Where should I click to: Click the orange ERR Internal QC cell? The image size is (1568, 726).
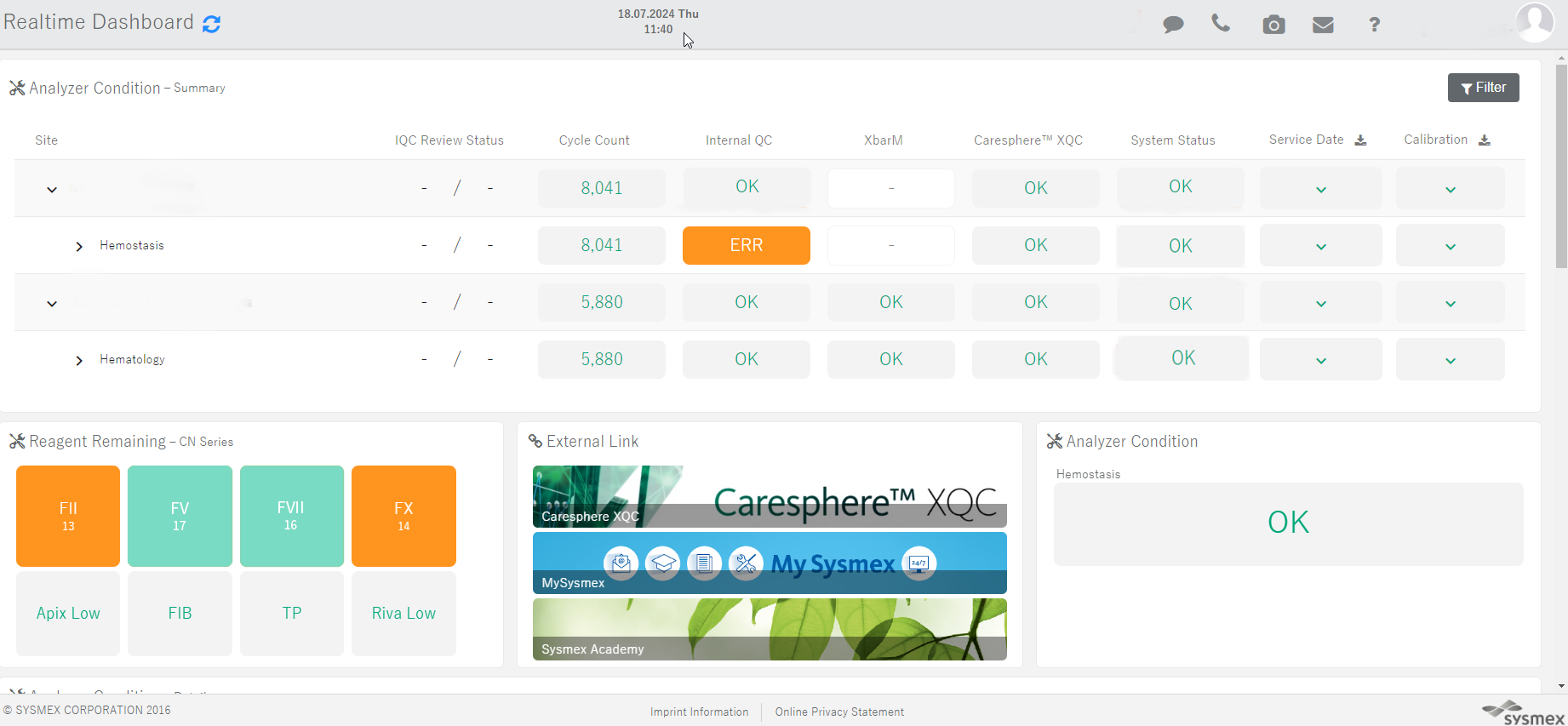coord(747,245)
